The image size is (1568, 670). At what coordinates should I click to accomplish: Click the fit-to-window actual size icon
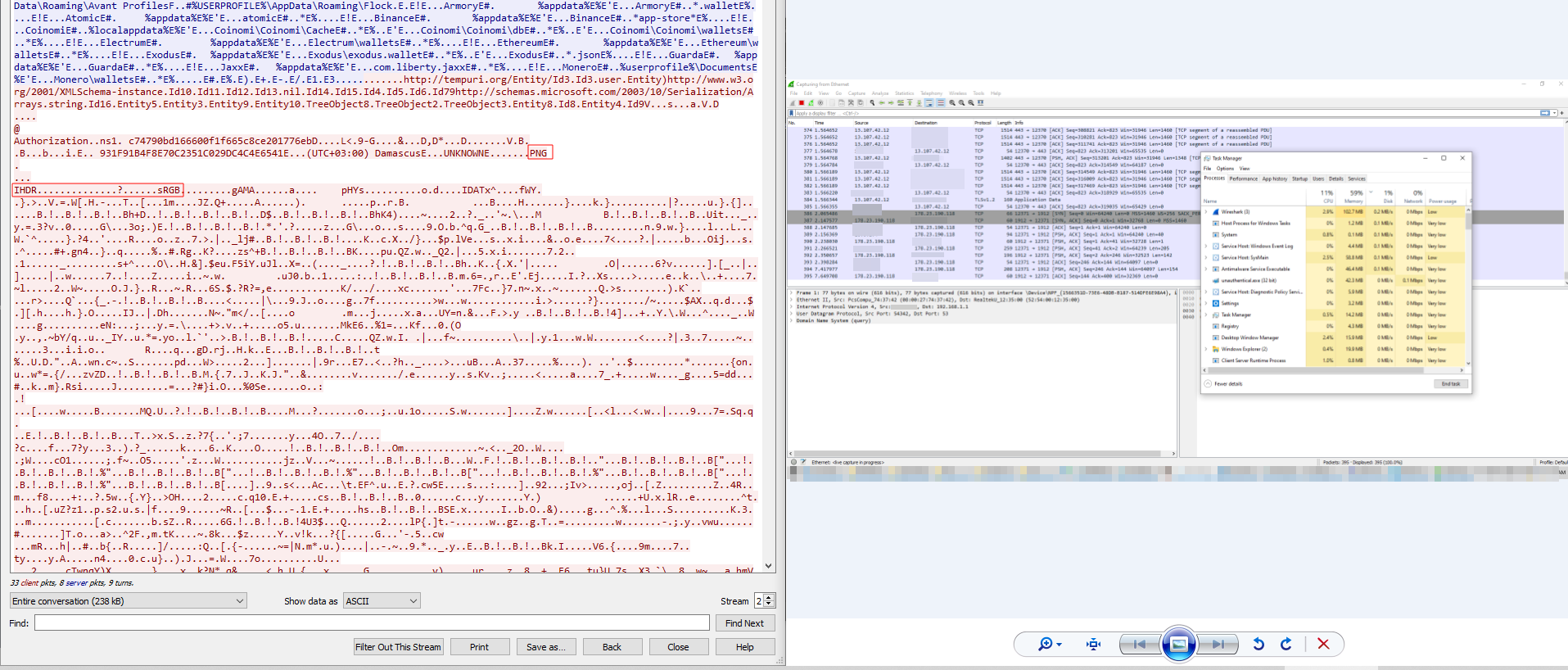pyautogui.click(x=1093, y=645)
